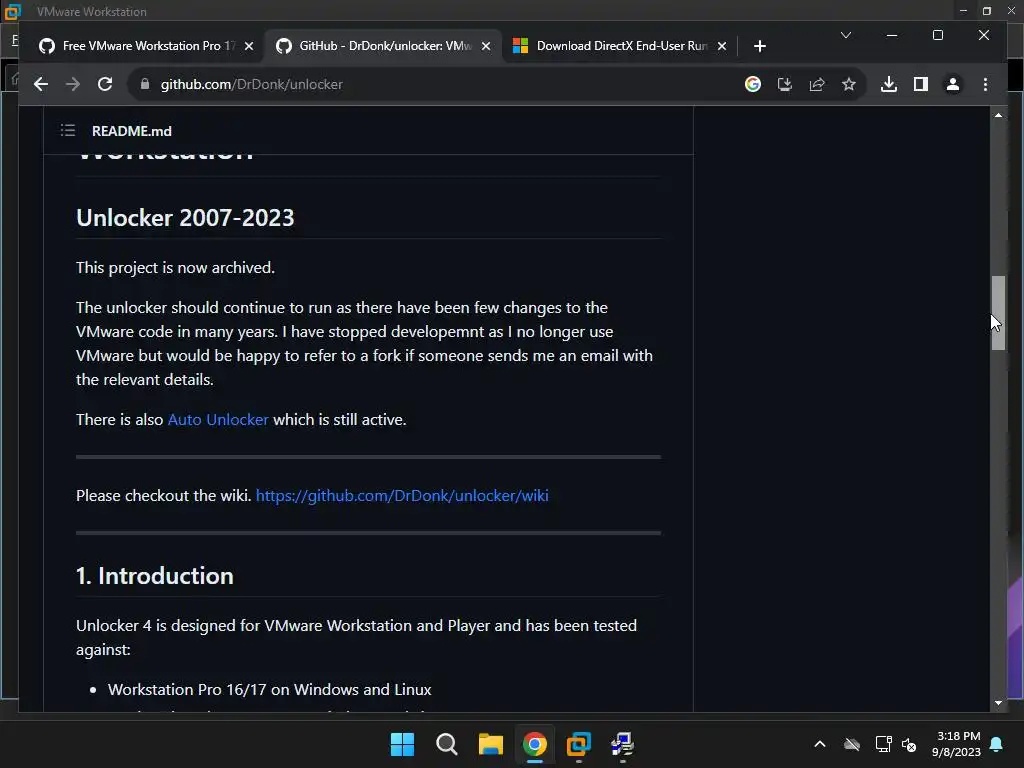This screenshot has width=1024, height=768.
Task: Open taskbar Search
Action: click(x=447, y=744)
